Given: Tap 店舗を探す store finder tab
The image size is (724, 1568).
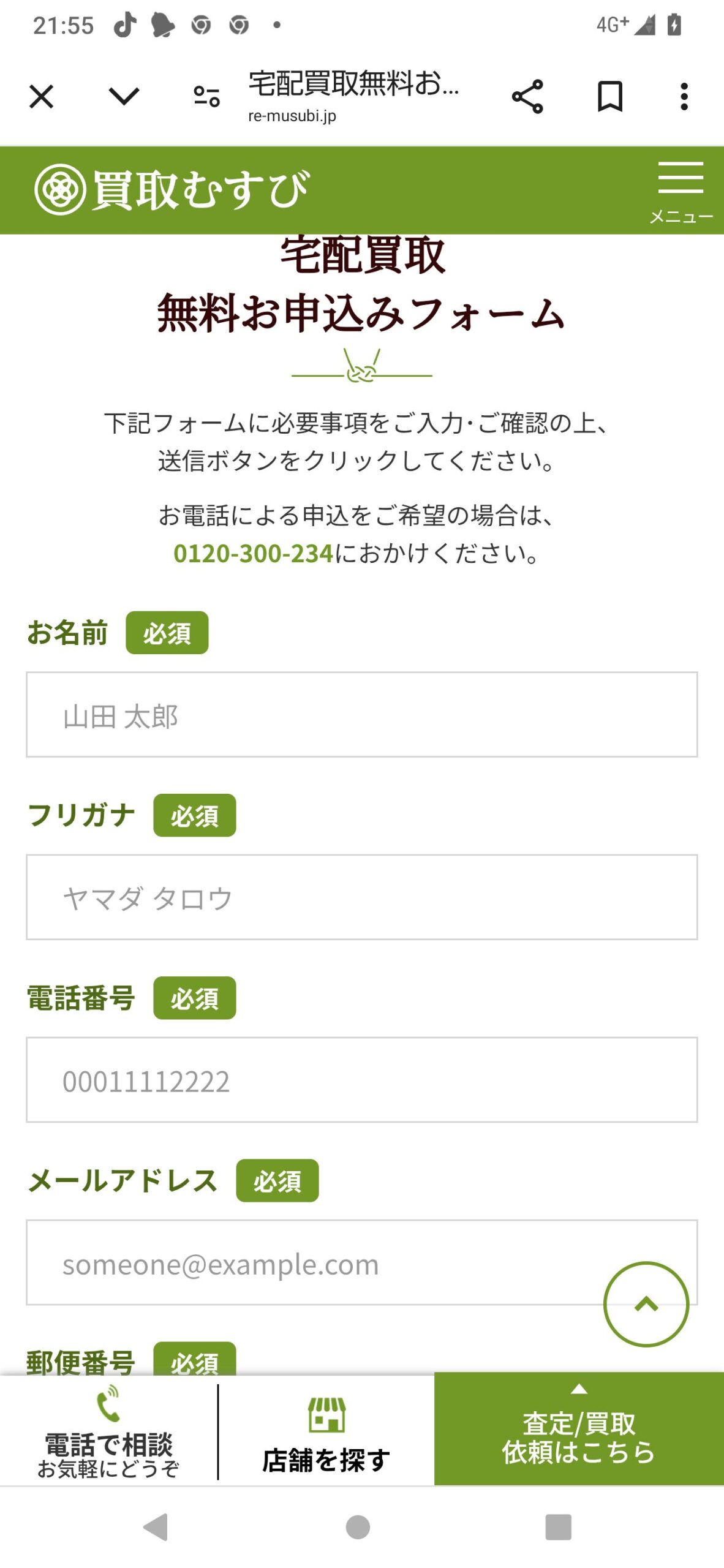Looking at the screenshot, I should tap(326, 1433).
